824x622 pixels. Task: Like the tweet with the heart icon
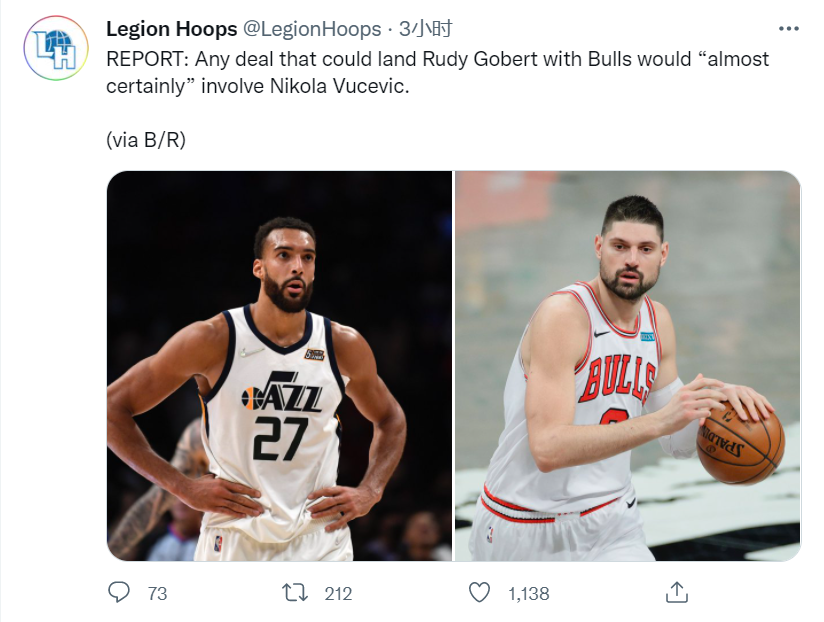(479, 593)
